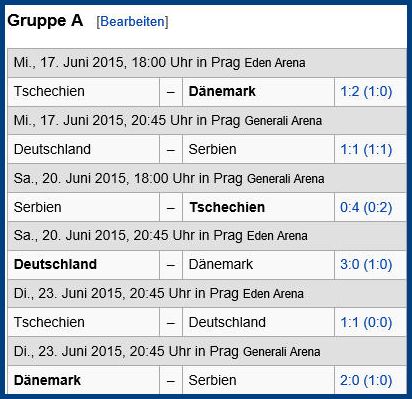Select the 17. Juni 20:45 Generali Arena row
412x399 pixels.
point(207,121)
